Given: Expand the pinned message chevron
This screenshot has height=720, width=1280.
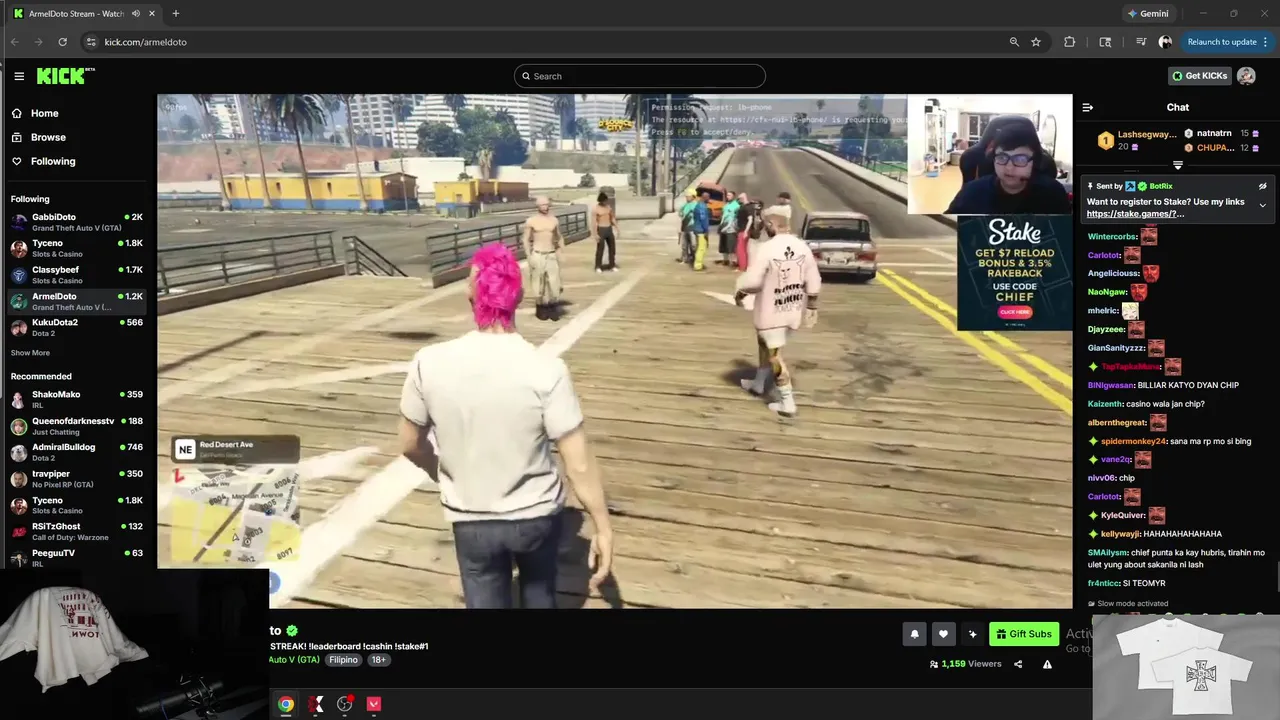Looking at the screenshot, I should [x=1262, y=205].
